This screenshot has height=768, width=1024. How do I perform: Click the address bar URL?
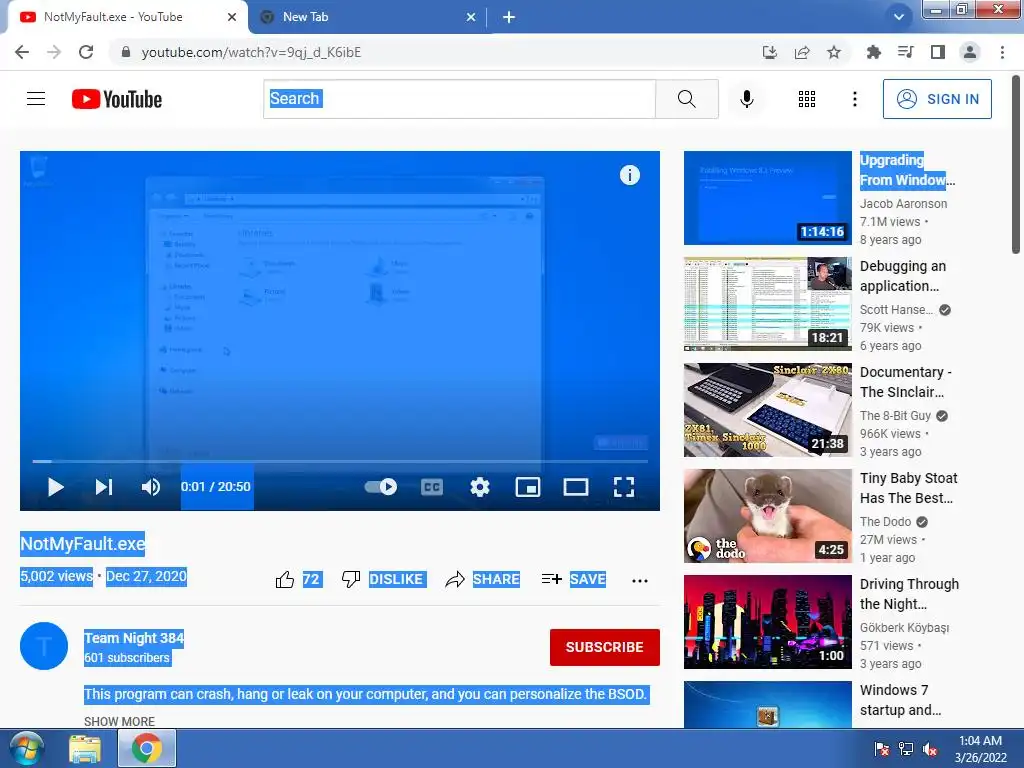(x=251, y=52)
